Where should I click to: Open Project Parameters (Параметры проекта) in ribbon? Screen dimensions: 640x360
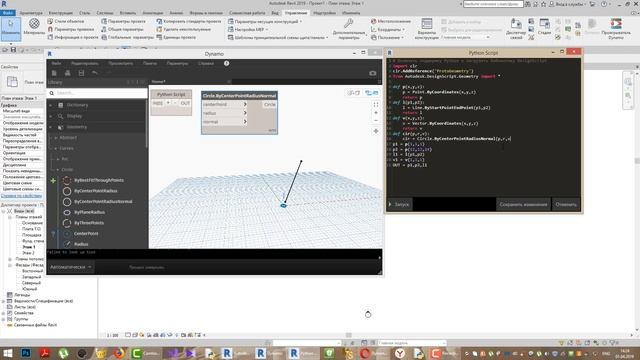tap(123, 21)
